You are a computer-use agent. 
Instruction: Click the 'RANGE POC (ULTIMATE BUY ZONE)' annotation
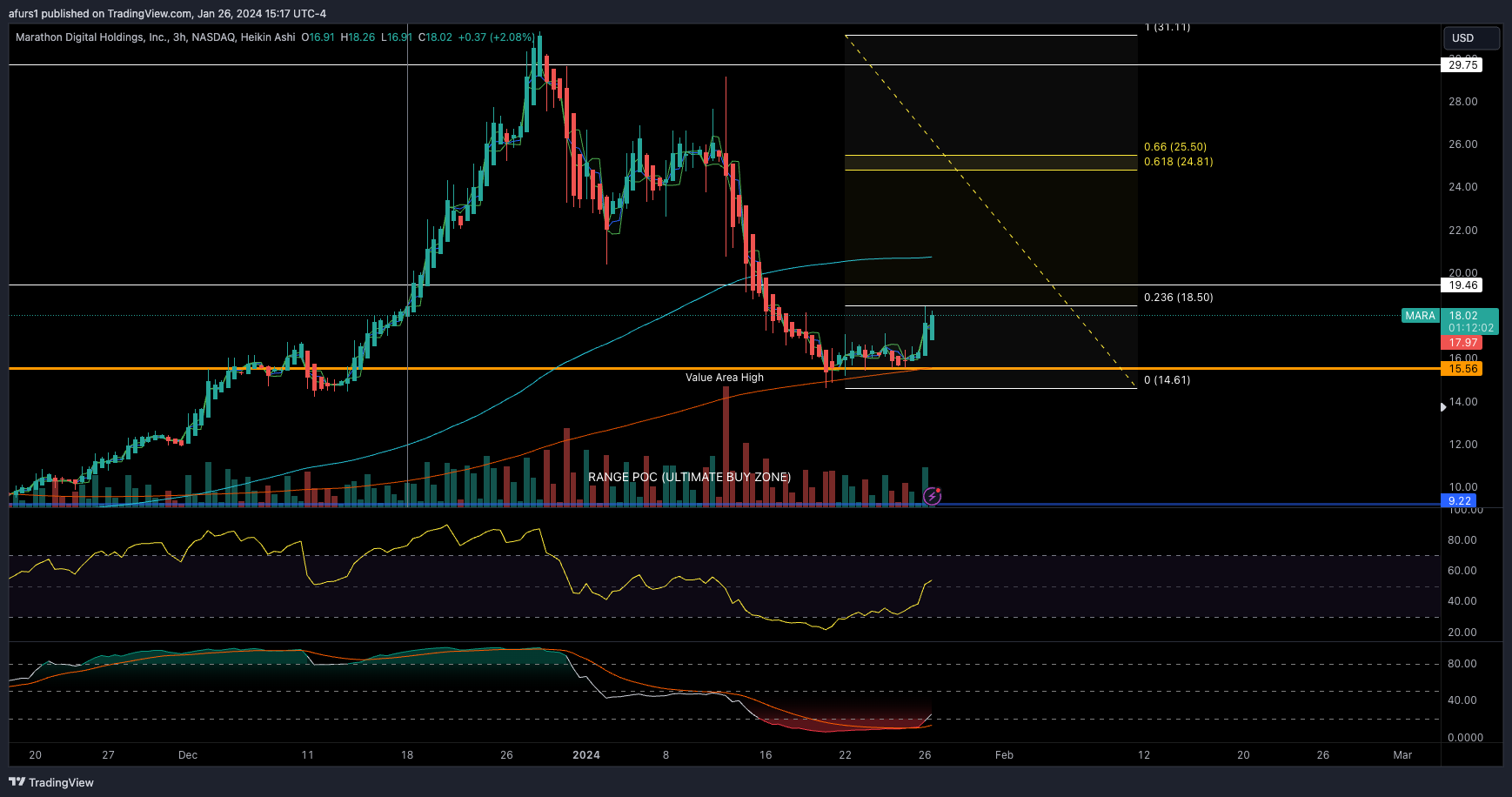tap(689, 477)
